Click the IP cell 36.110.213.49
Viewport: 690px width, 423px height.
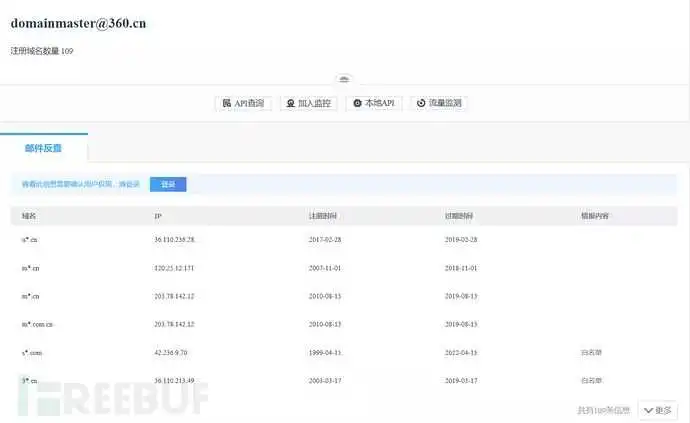174,381
